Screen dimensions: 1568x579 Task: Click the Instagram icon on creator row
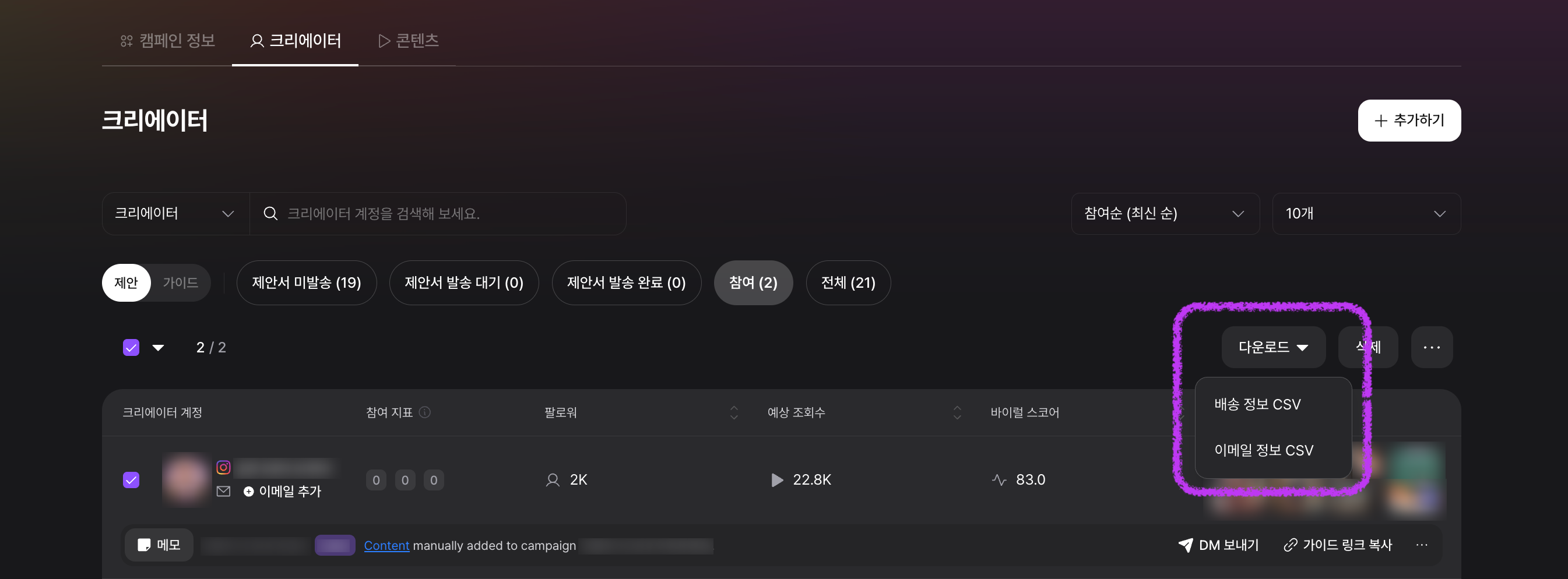tap(223, 467)
